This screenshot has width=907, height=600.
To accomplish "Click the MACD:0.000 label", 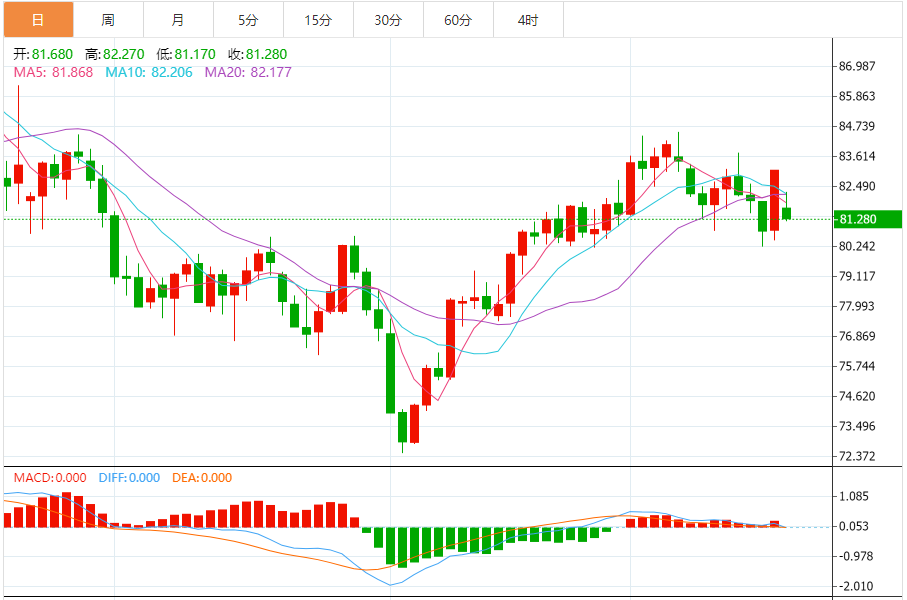I will pos(50,478).
